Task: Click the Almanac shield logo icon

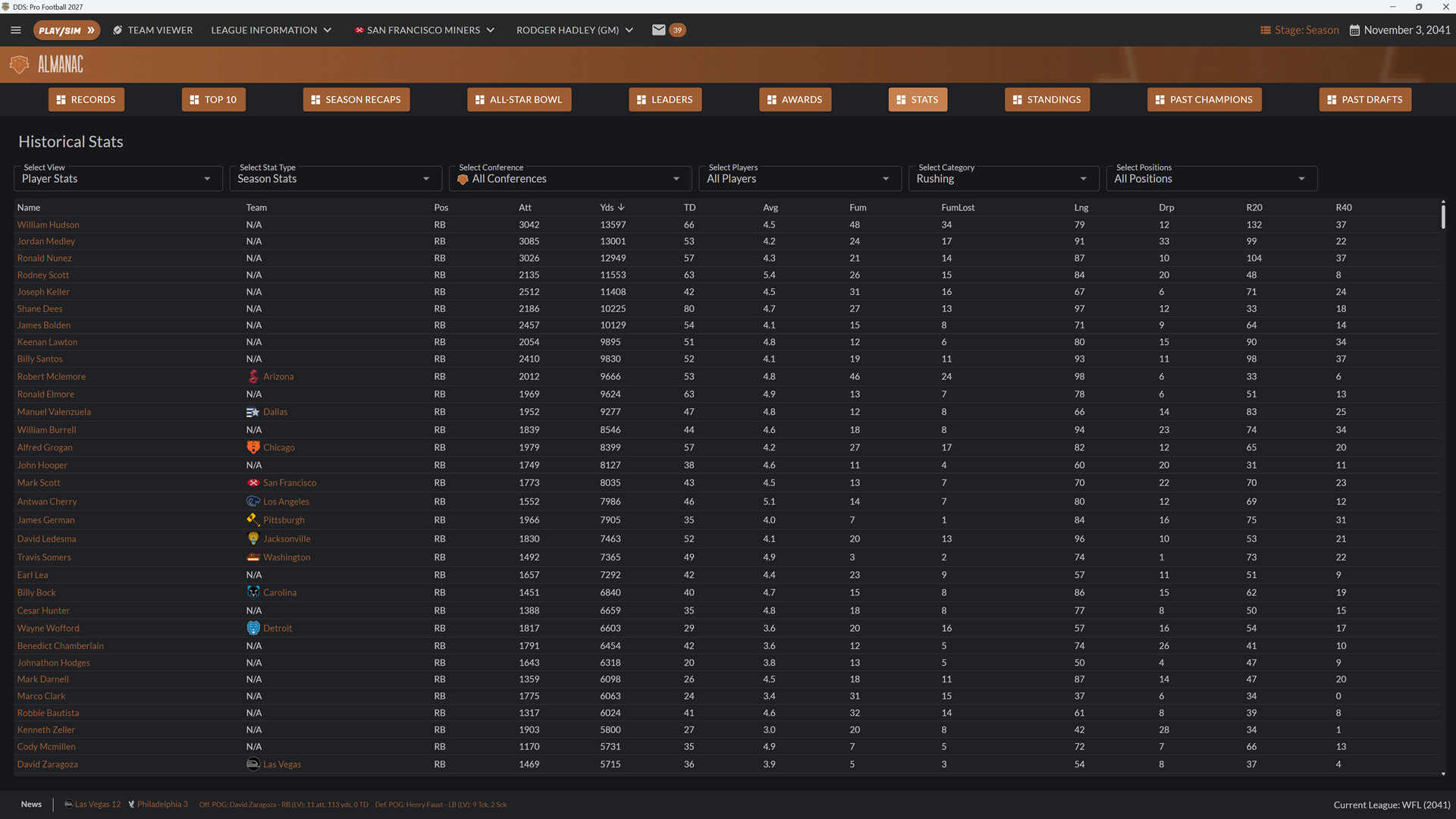Action: (x=19, y=64)
